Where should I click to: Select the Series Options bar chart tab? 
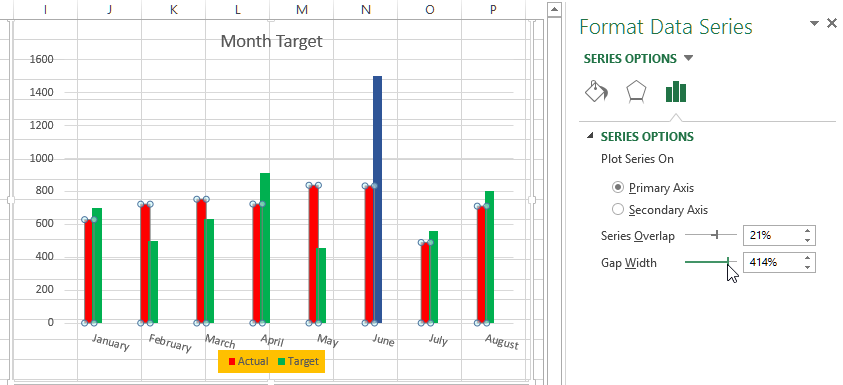(676, 92)
